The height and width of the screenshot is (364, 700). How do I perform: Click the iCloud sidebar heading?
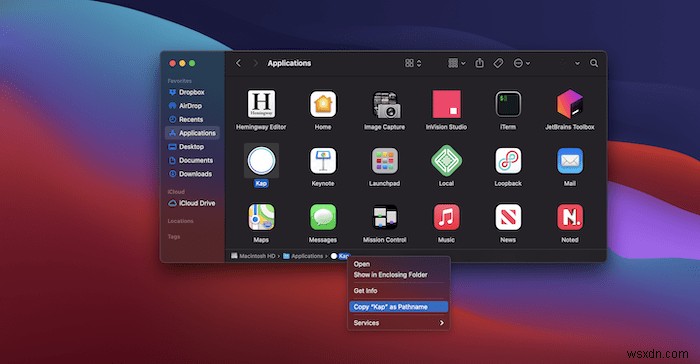(176, 192)
